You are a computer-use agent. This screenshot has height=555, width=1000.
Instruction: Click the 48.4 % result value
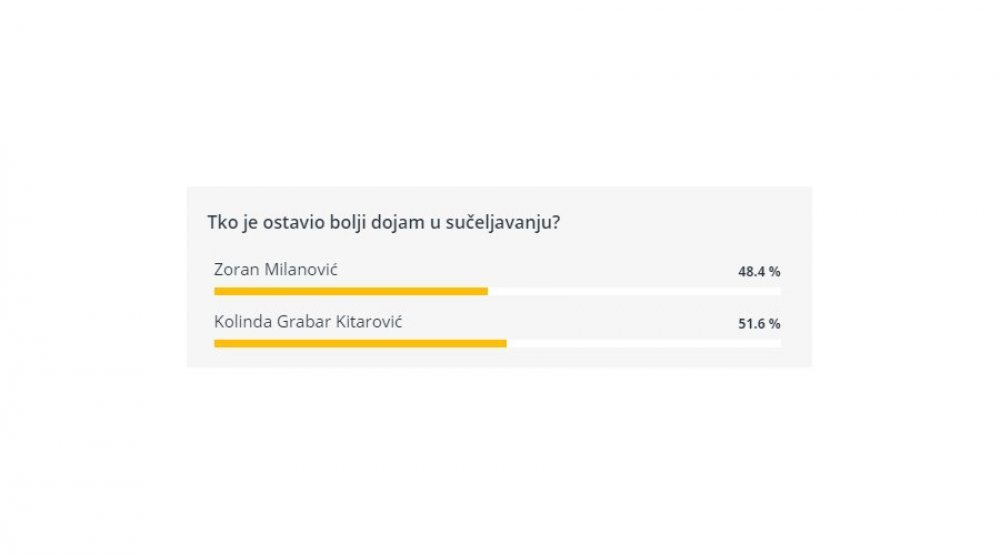point(759,271)
